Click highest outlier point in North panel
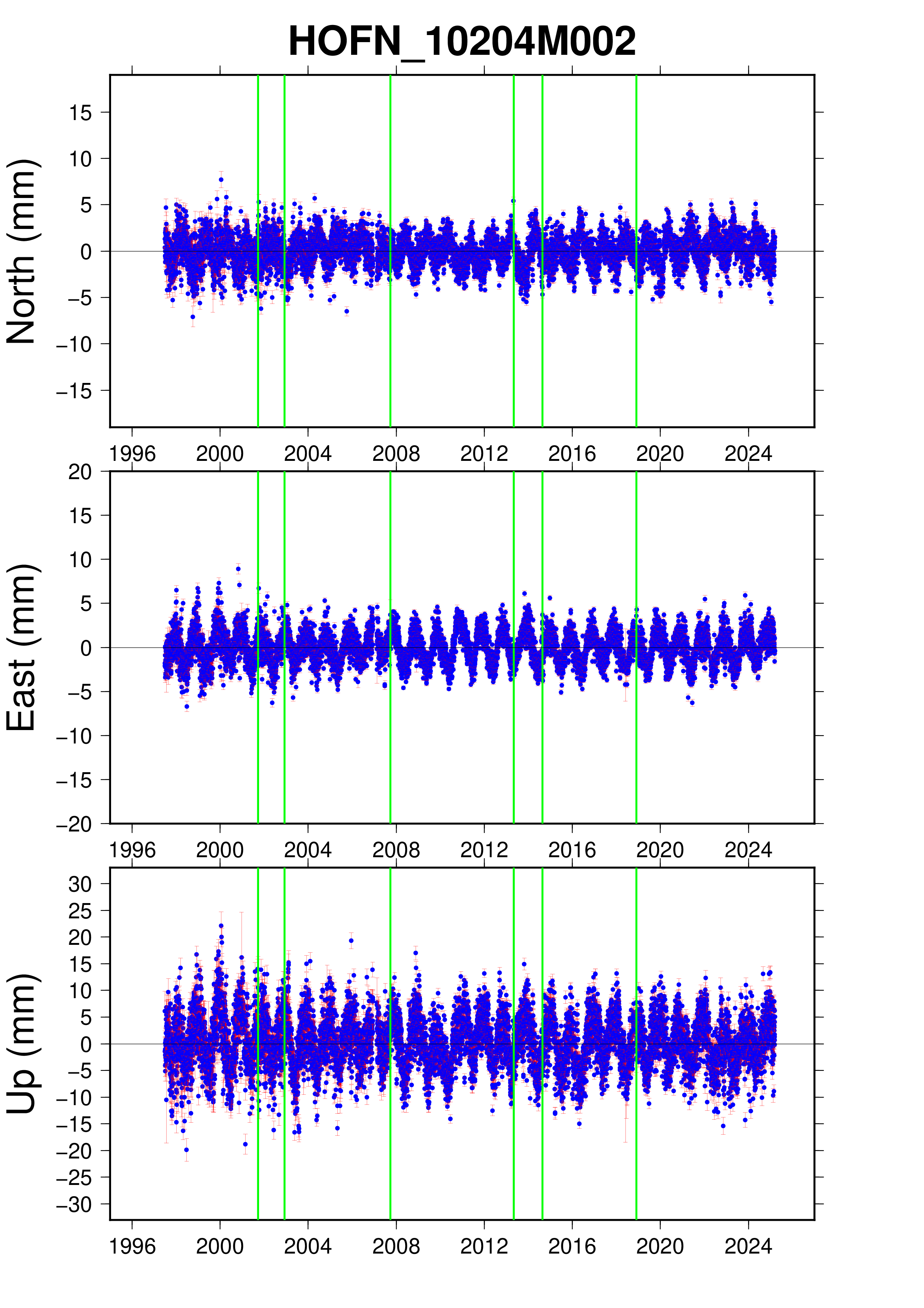Viewport: 924px width, 1308px height. coord(221,179)
